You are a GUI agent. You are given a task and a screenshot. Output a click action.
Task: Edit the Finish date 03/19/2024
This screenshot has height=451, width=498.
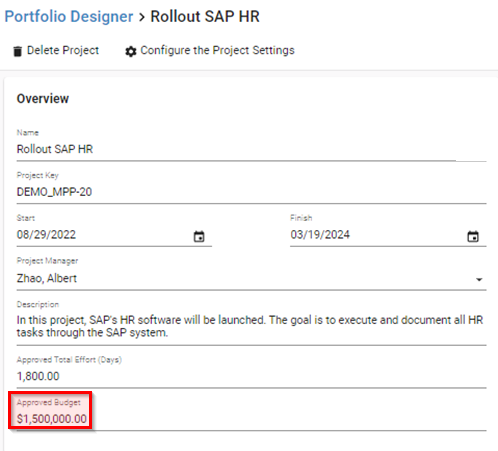click(x=320, y=235)
